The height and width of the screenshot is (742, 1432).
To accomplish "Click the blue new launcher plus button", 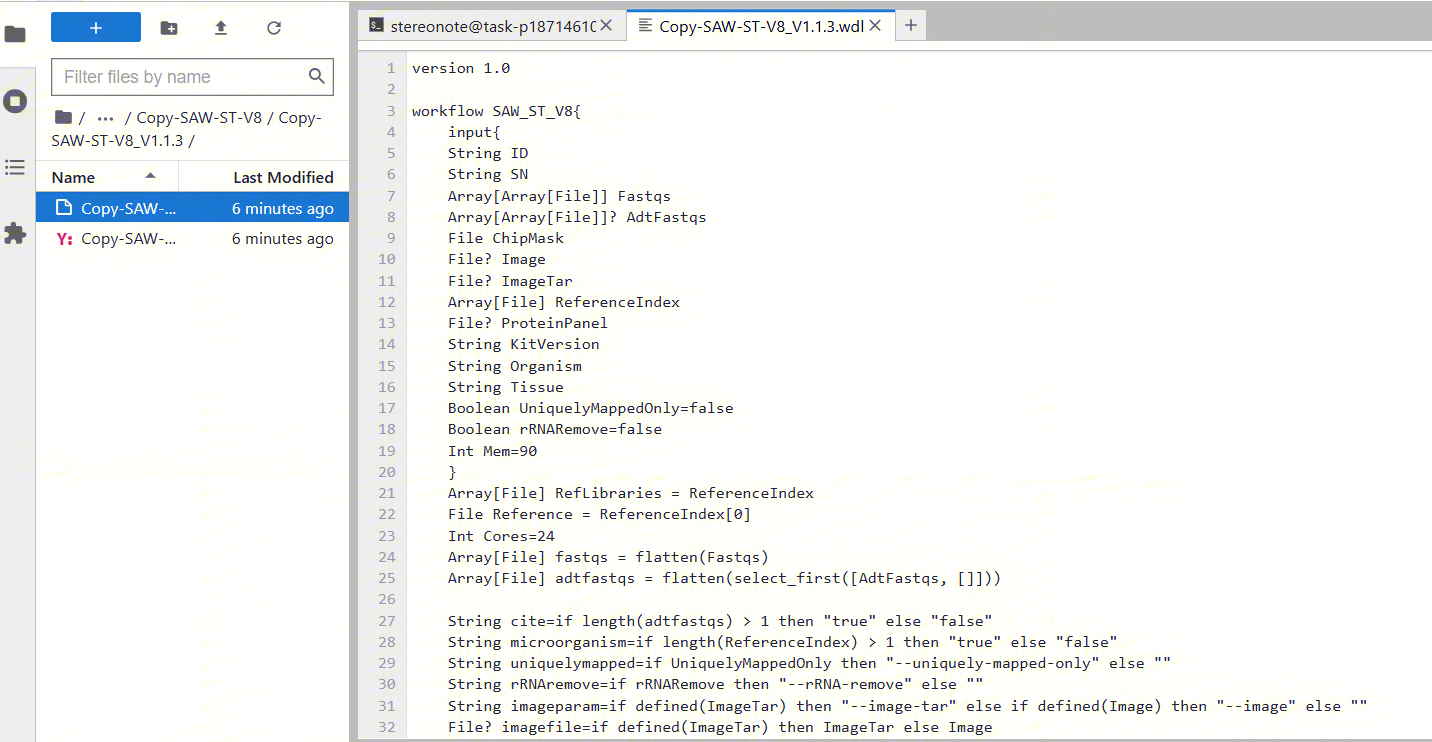I will 96,28.
